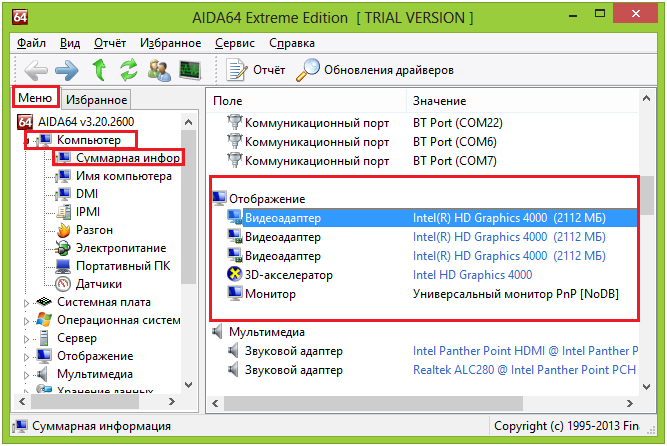This screenshot has height=446, width=667.
Task: Go forward with the blue right arrow icon
Action: click(67, 70)
